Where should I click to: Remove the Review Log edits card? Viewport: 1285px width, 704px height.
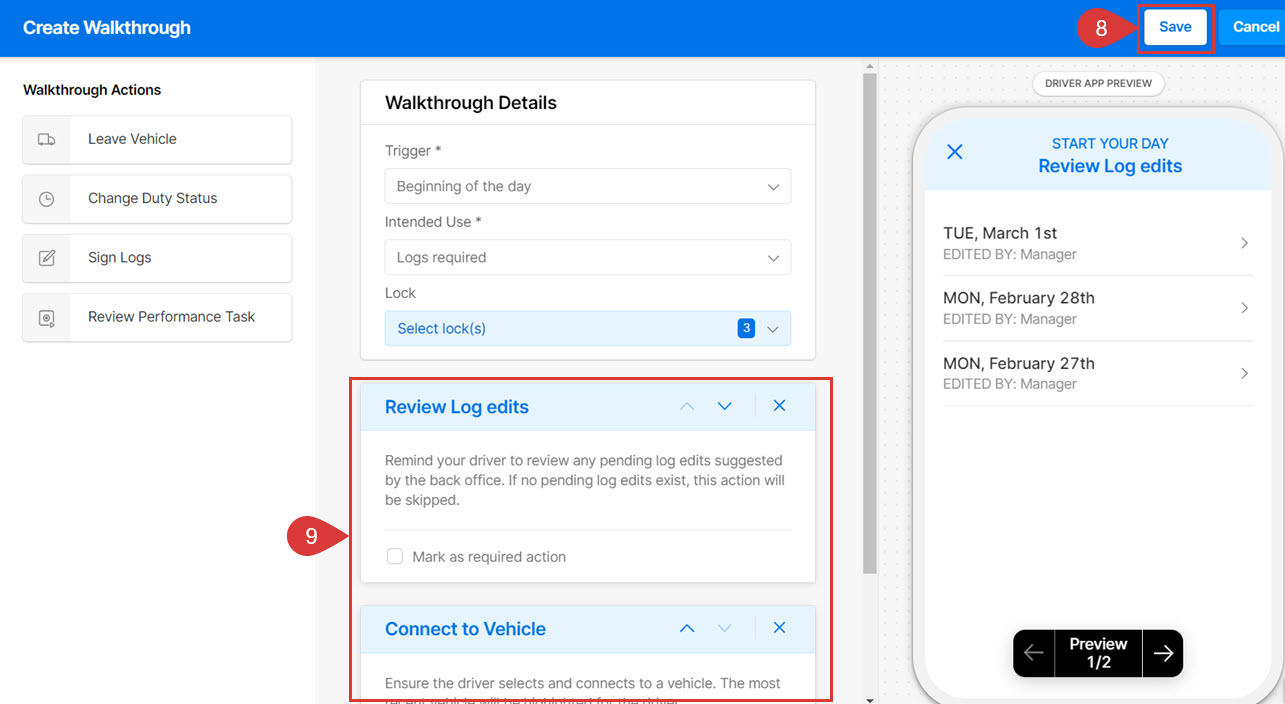(x=780, y=406)
